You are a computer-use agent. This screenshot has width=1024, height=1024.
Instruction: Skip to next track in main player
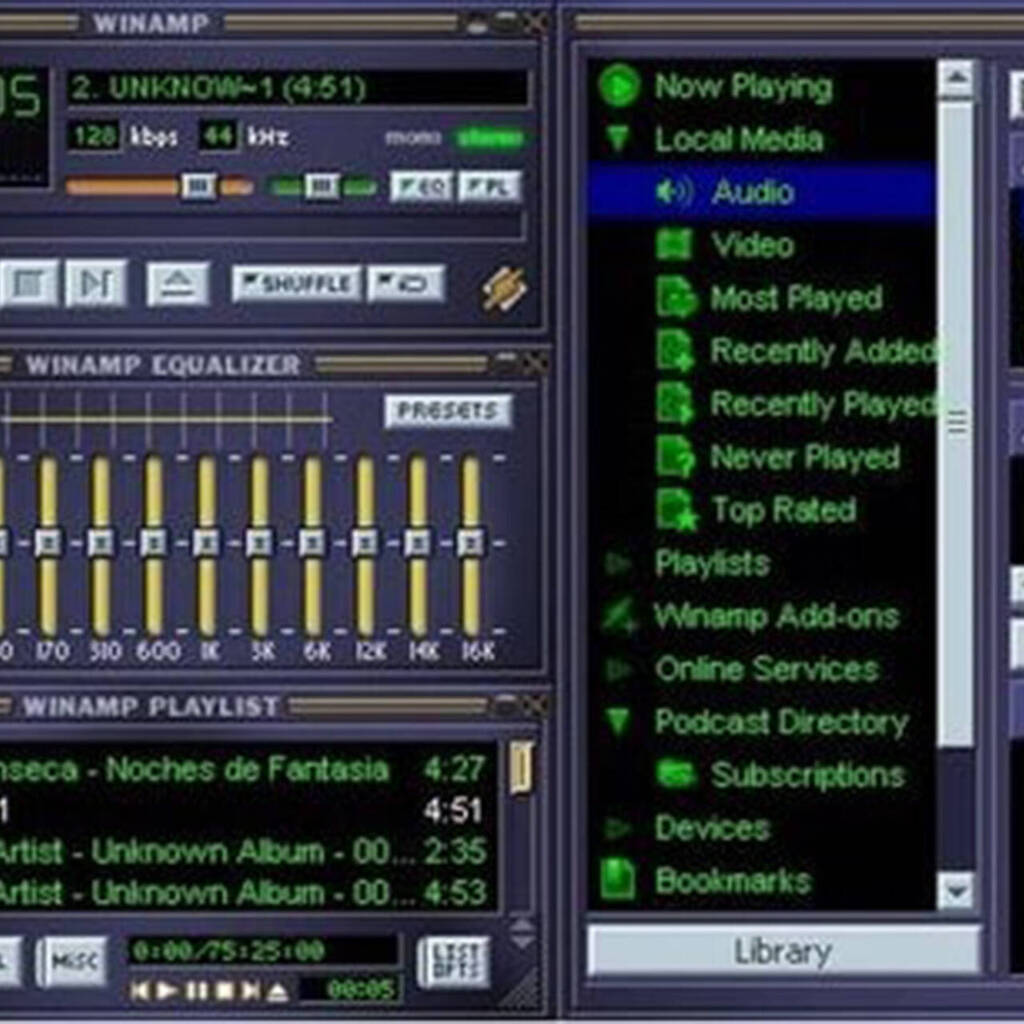click(95, 284)
